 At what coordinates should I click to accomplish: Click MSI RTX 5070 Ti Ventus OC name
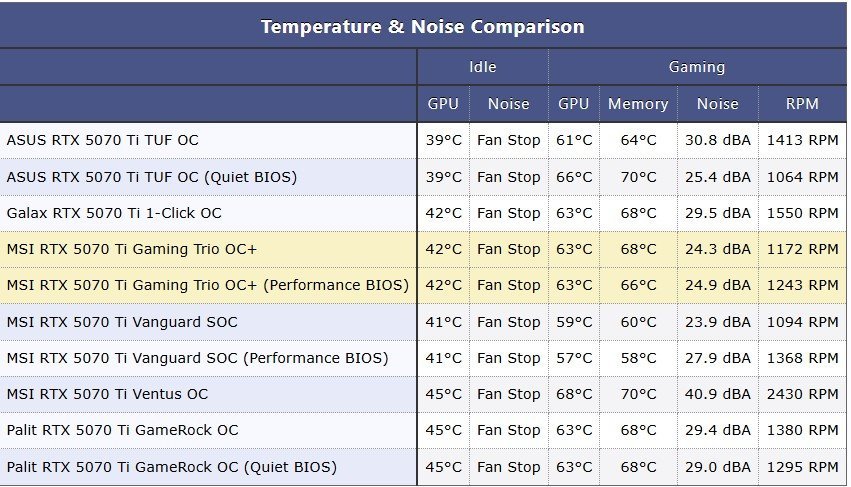107,394
